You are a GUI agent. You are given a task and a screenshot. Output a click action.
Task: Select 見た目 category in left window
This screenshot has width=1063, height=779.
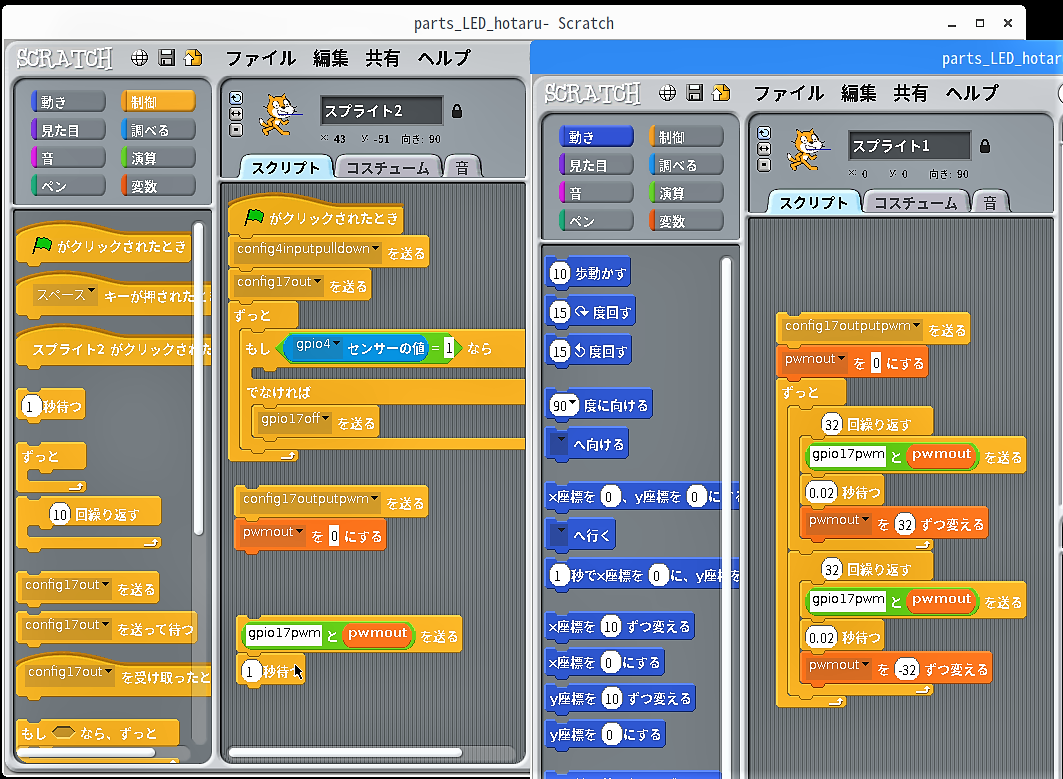pos(68,130)
